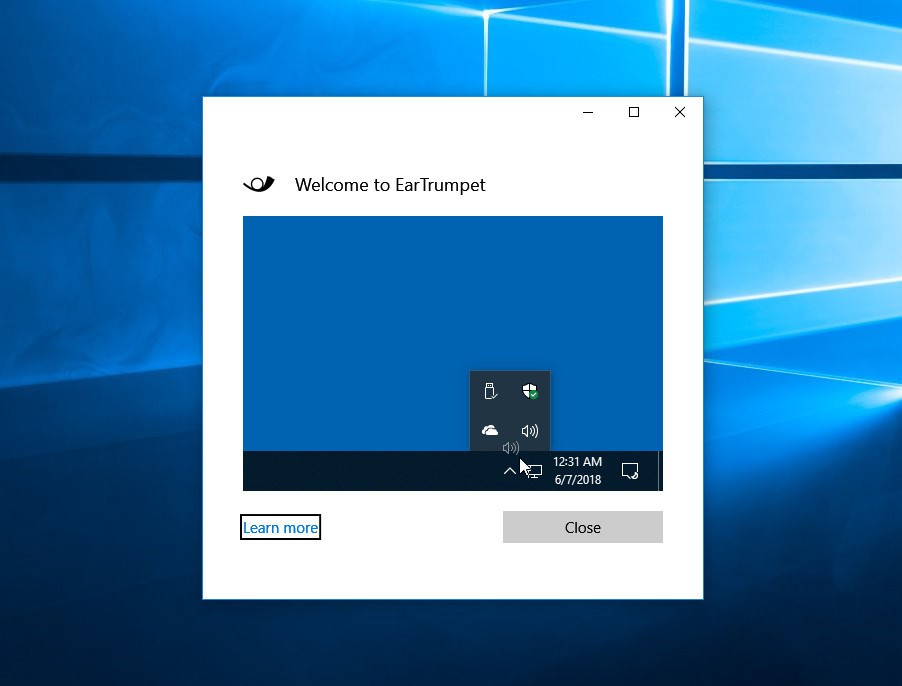Close the window with the title-bar X

coord(680,112)
